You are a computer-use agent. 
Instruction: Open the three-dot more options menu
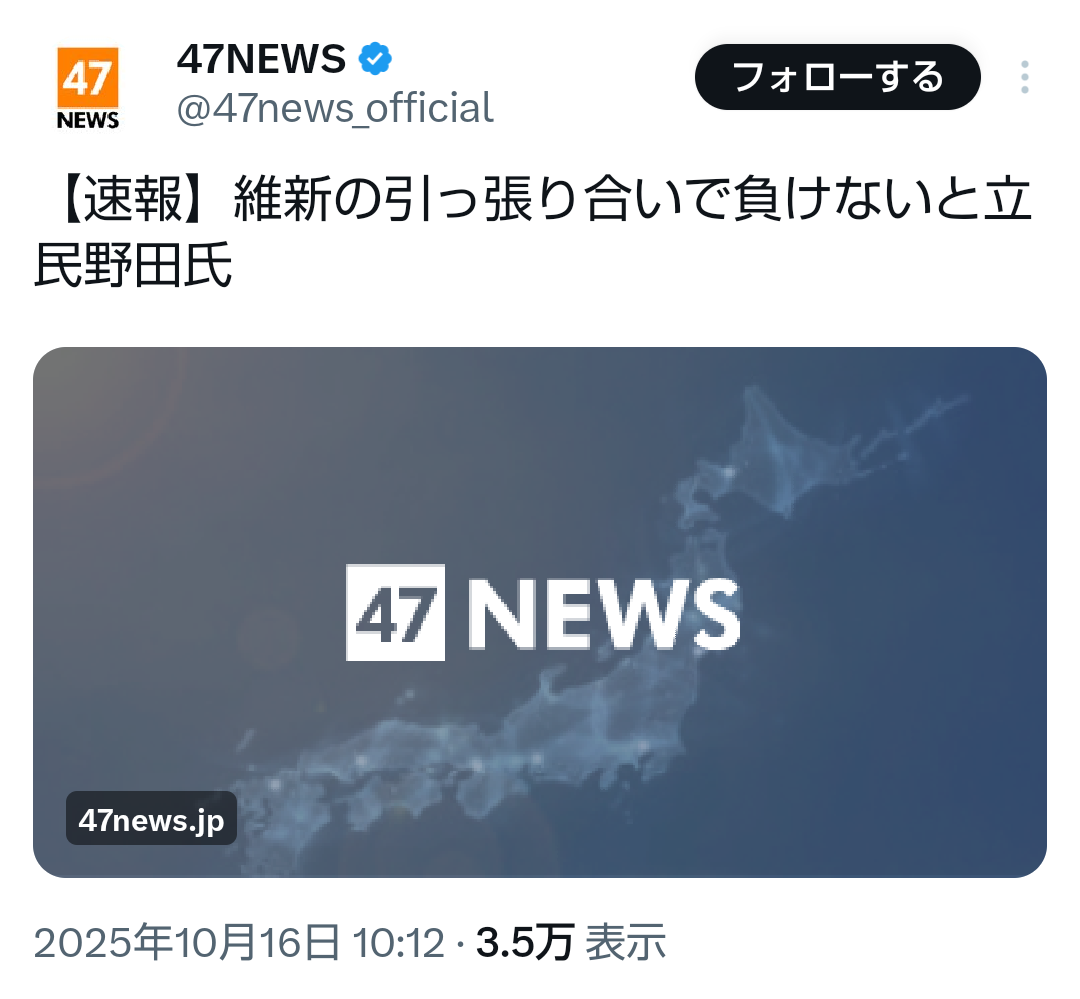click(1025, 77)
